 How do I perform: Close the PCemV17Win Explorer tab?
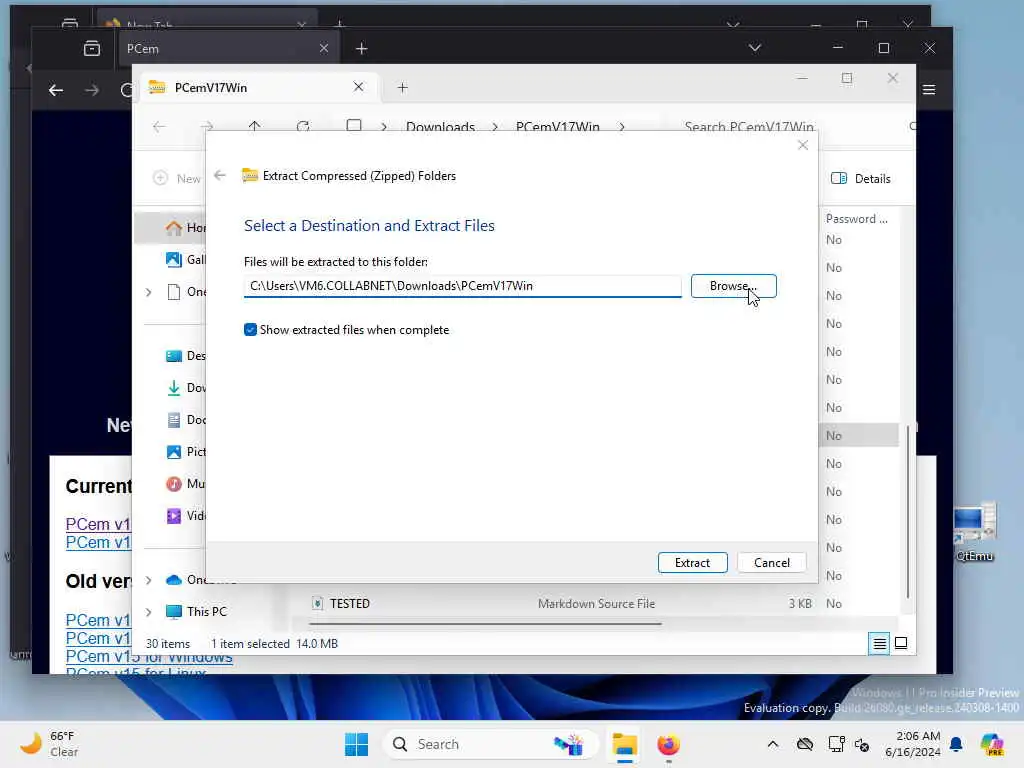click(x=358, y=87)
